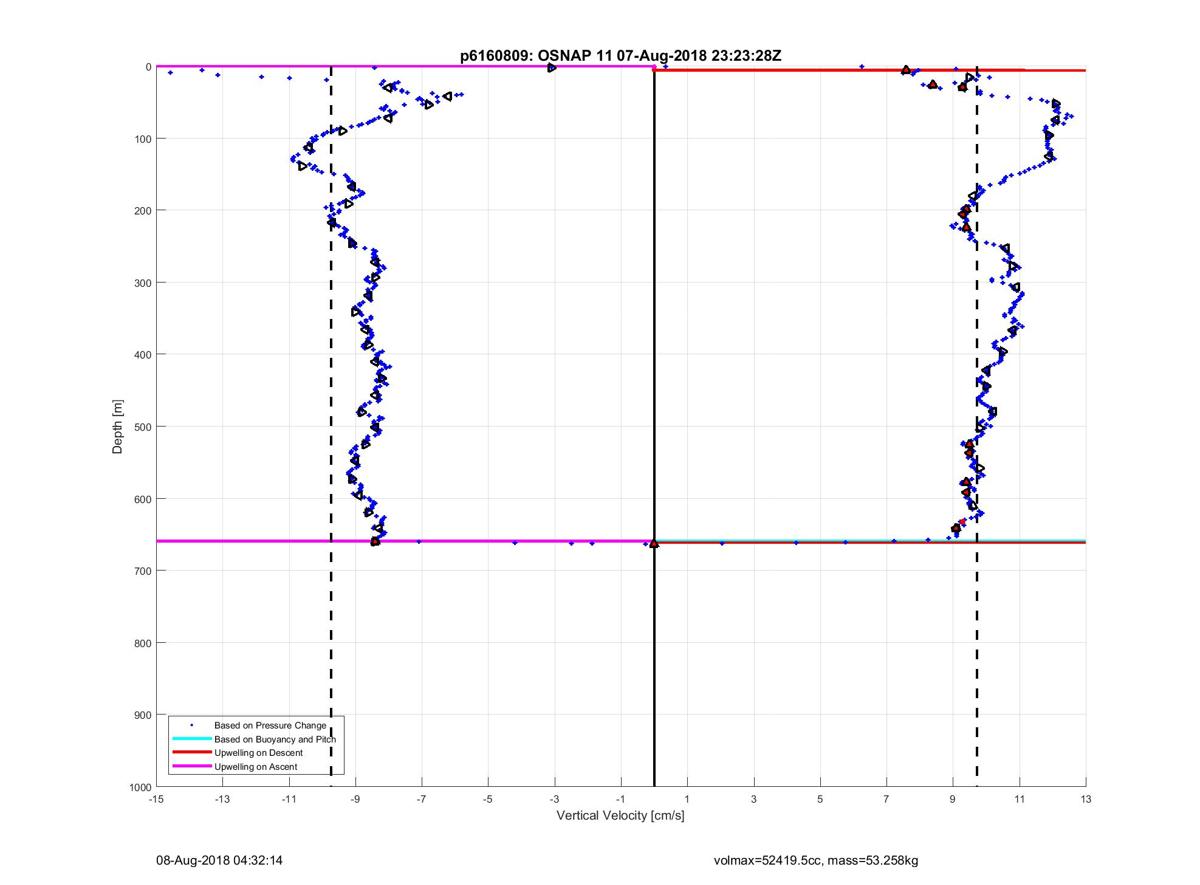Click velocity axis tick label '-9'
Viewport: 1200px width, 885px height.
tap(355, 799)
